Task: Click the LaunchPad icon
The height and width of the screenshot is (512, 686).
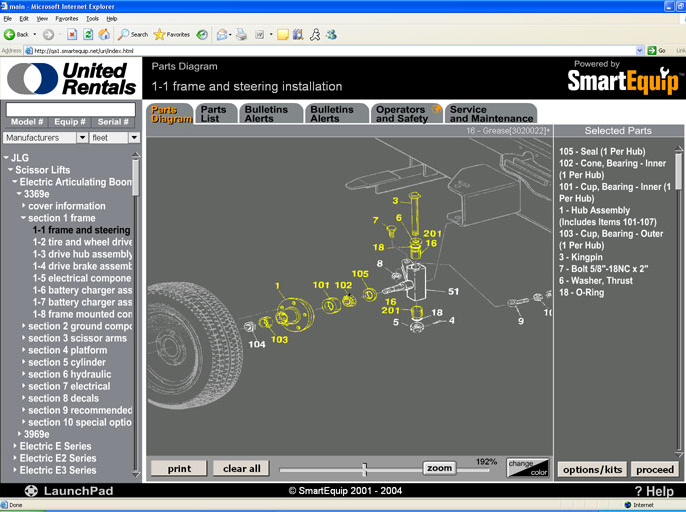Action: tap(31, 491)
